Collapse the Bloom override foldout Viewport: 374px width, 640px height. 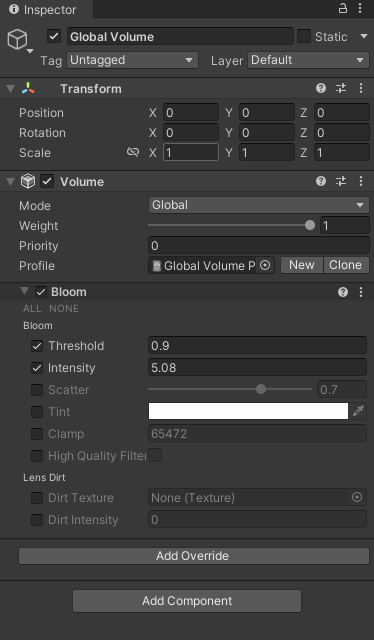(25, 291)
